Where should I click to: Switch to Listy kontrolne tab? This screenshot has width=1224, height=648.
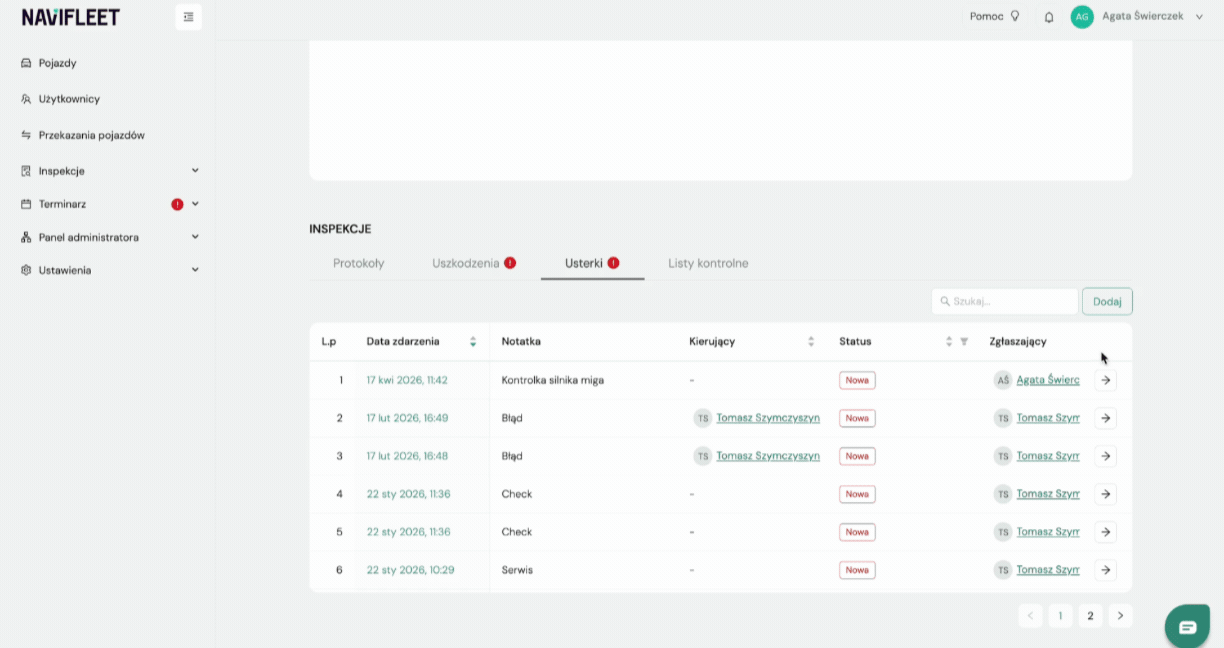708,263
